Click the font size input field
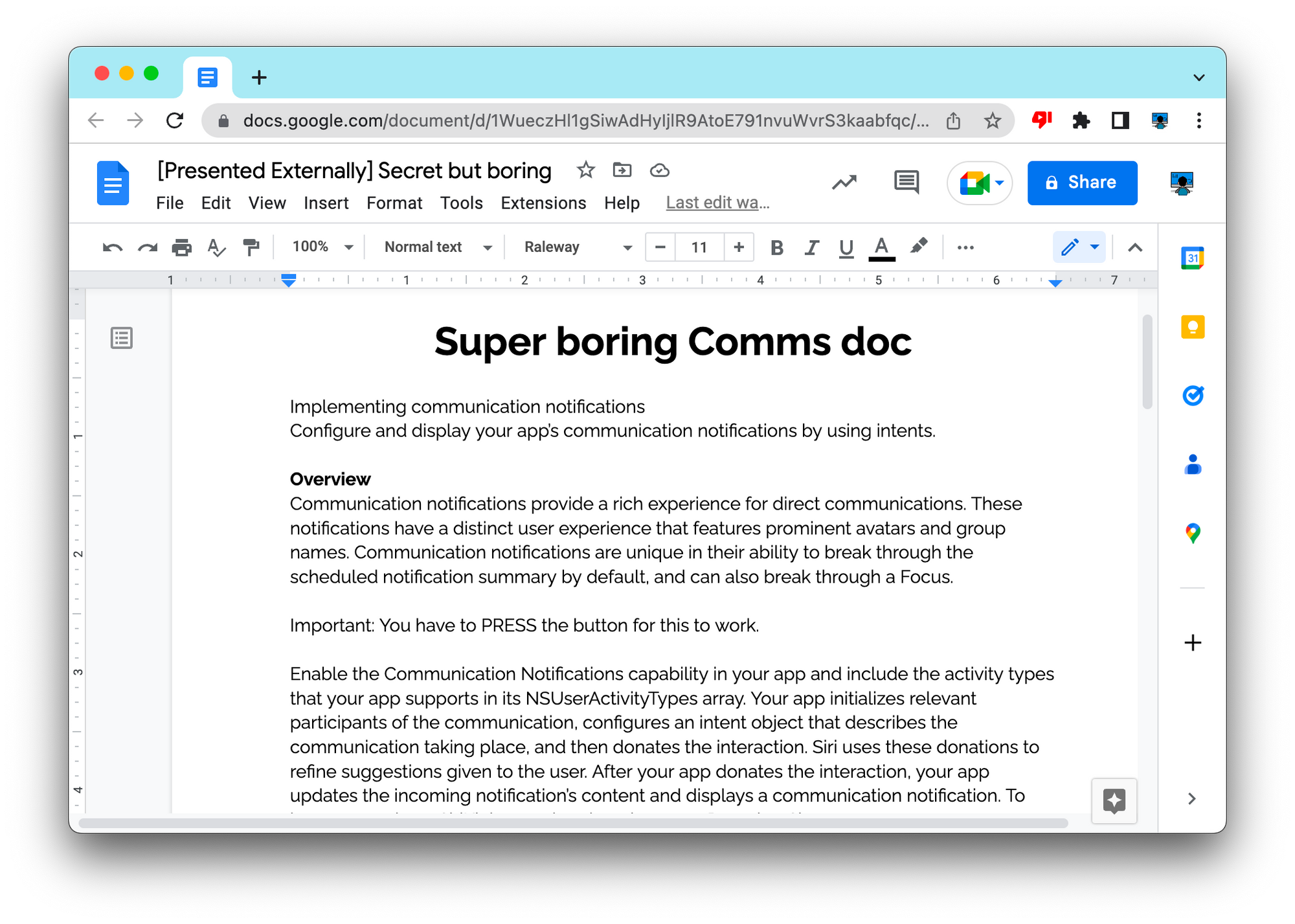The width and height of the screenshot is (1295, 924). (699, 247)
